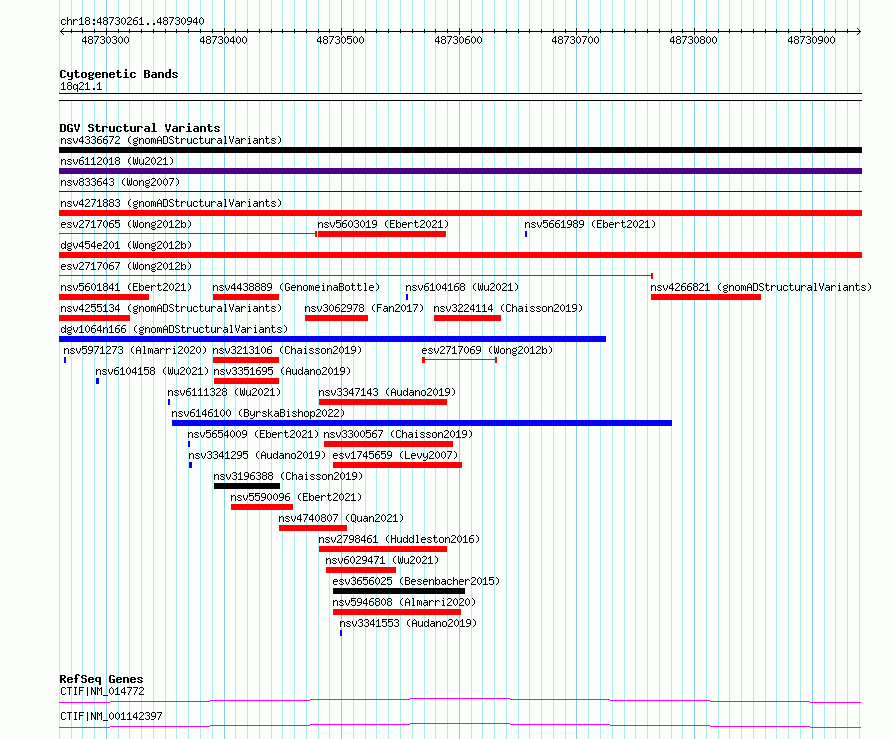
Task: Click the nsv6146100 (ByrskaBishop2022) label
Action: (x=258, y=413)
